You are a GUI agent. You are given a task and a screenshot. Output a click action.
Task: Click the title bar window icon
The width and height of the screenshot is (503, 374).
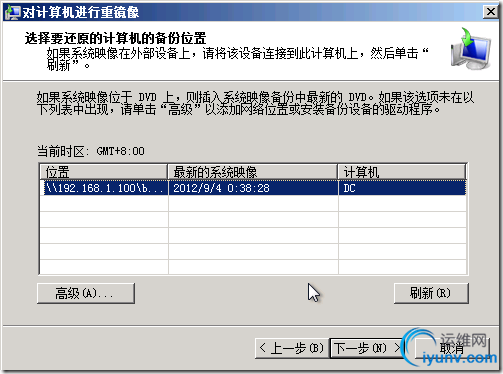coord(13,12)
